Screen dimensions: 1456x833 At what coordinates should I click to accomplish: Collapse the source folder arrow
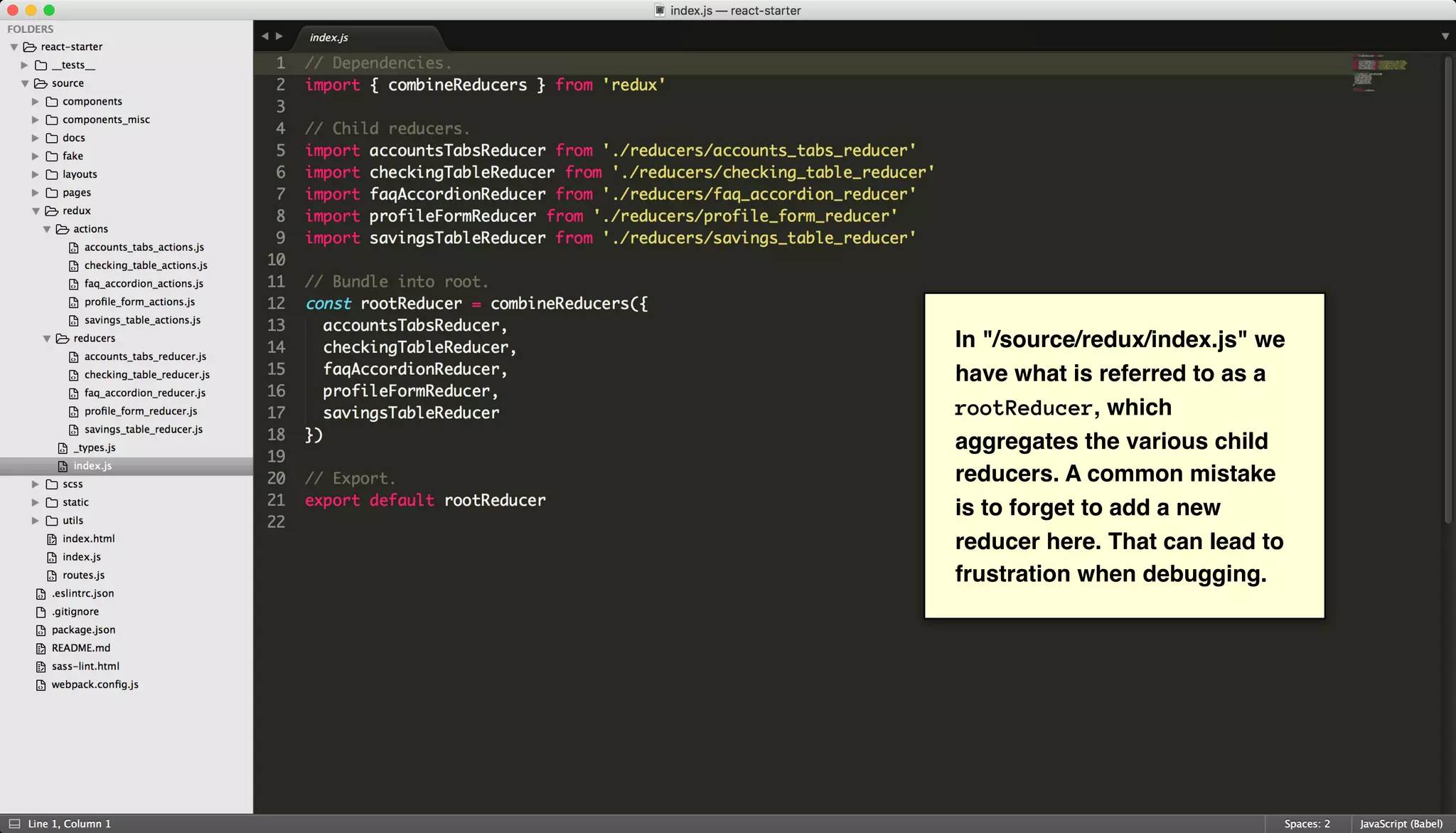pyautogui.click(x=25, y=83)
